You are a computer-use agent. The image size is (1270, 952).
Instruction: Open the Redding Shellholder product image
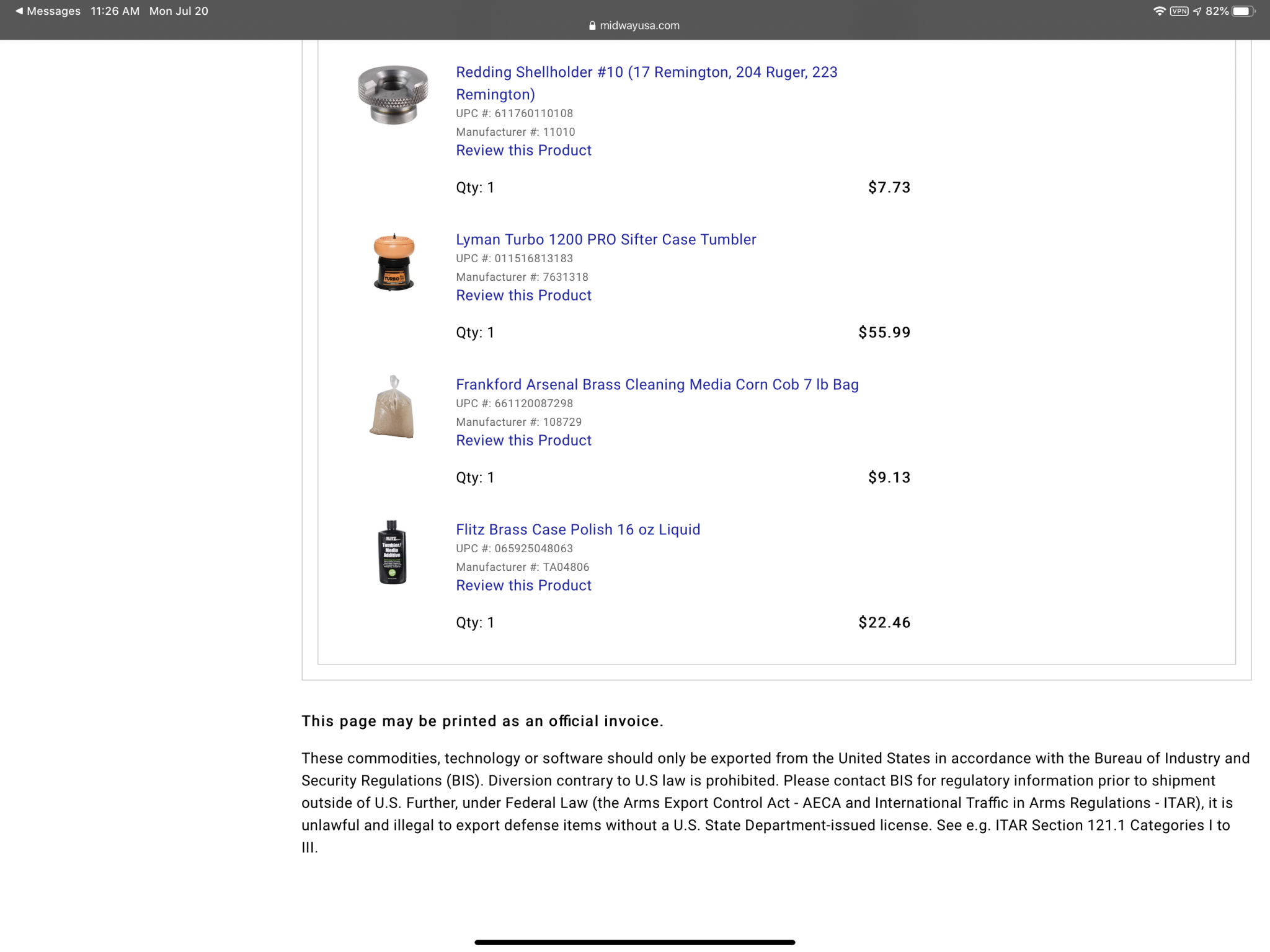click(393, 95)
